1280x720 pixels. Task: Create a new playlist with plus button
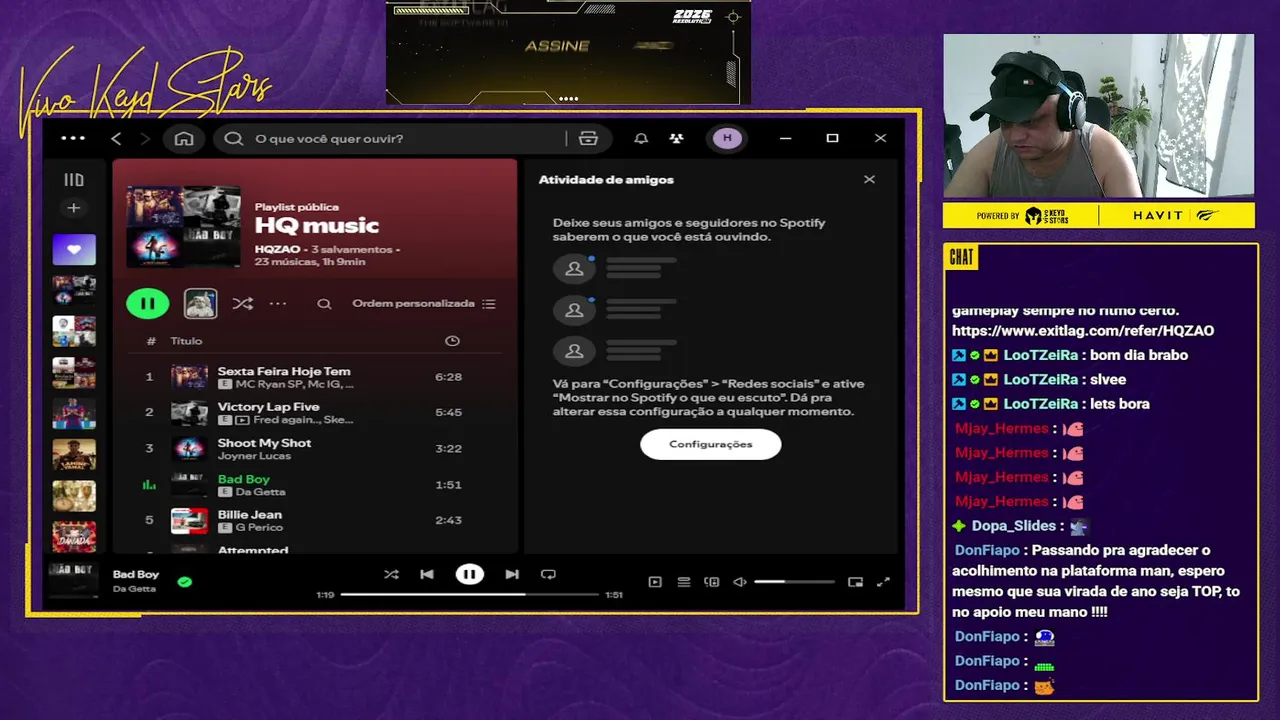pyautogui.click(x=73, y=208)
